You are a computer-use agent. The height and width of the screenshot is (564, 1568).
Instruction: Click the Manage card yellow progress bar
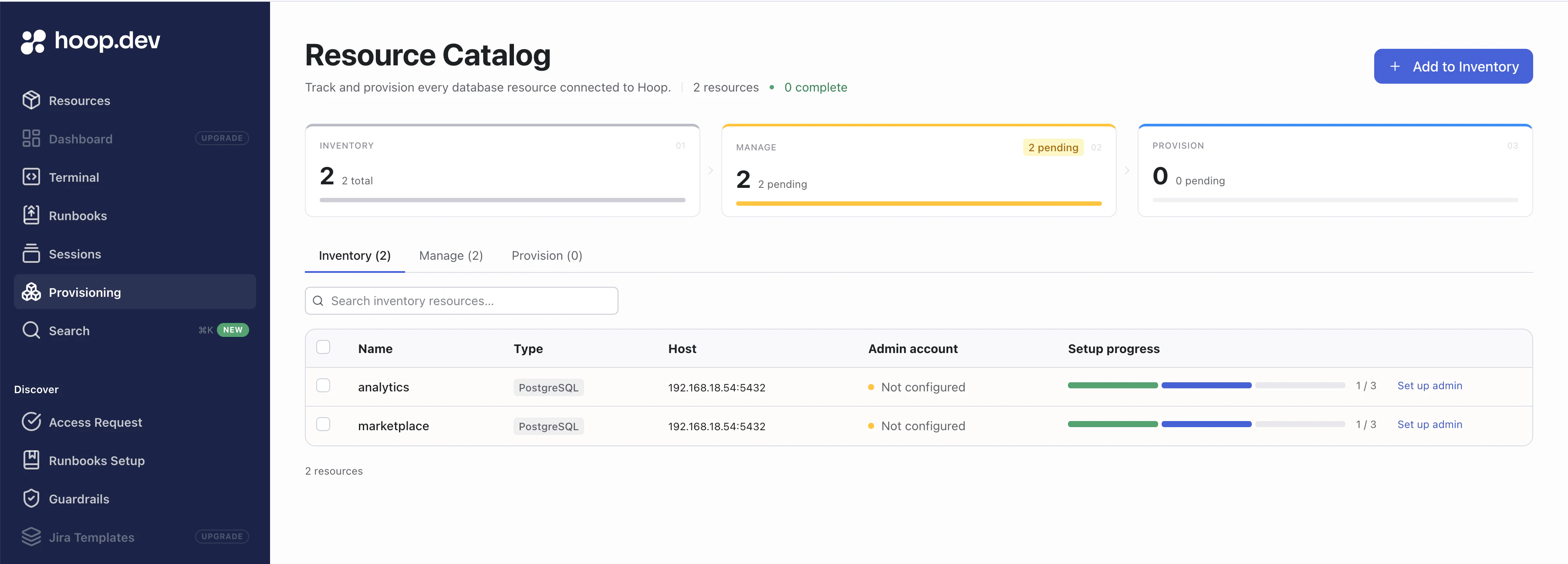tap(919, 204)
